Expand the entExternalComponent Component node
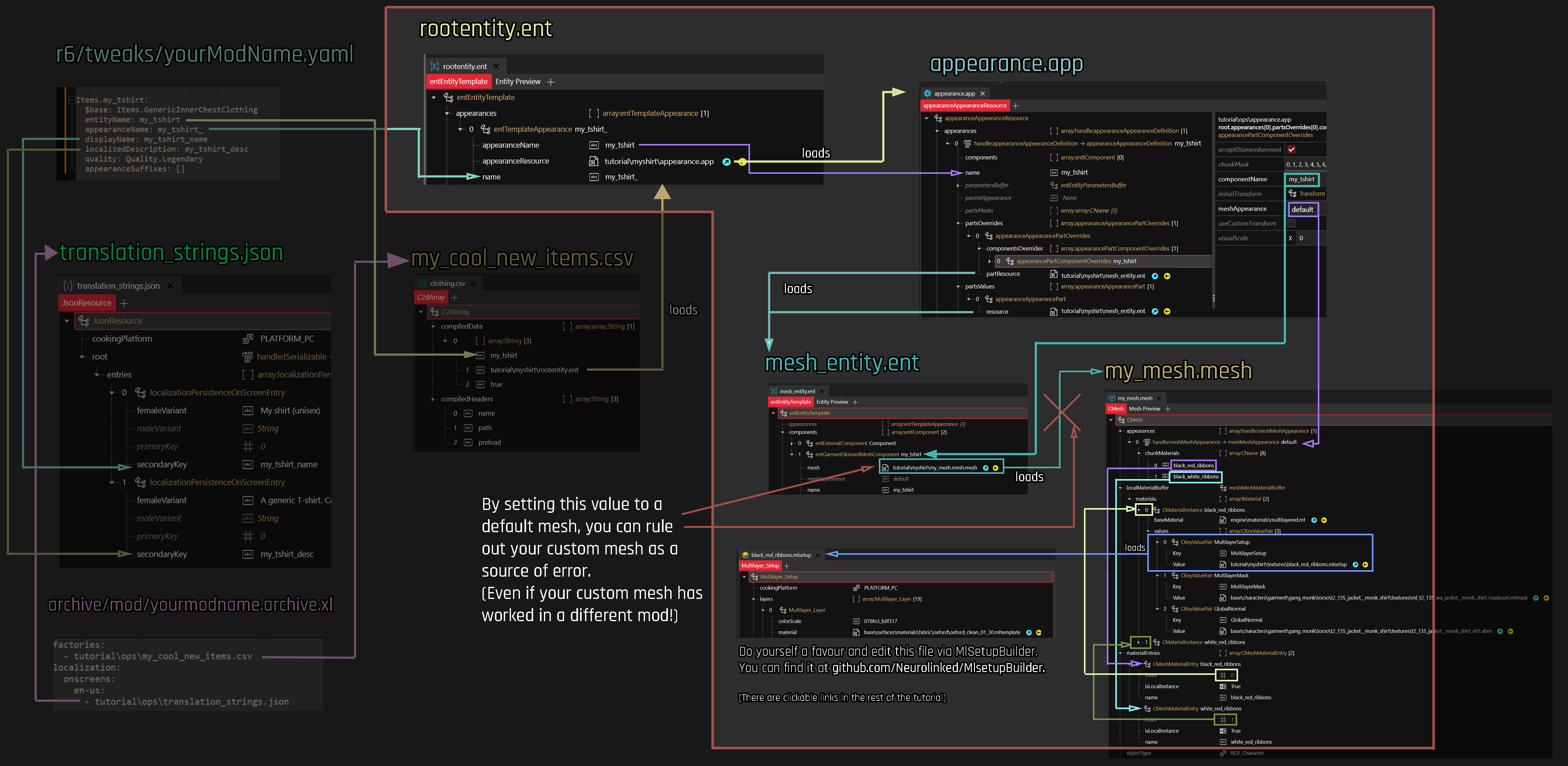 click(x=792, y=444)
